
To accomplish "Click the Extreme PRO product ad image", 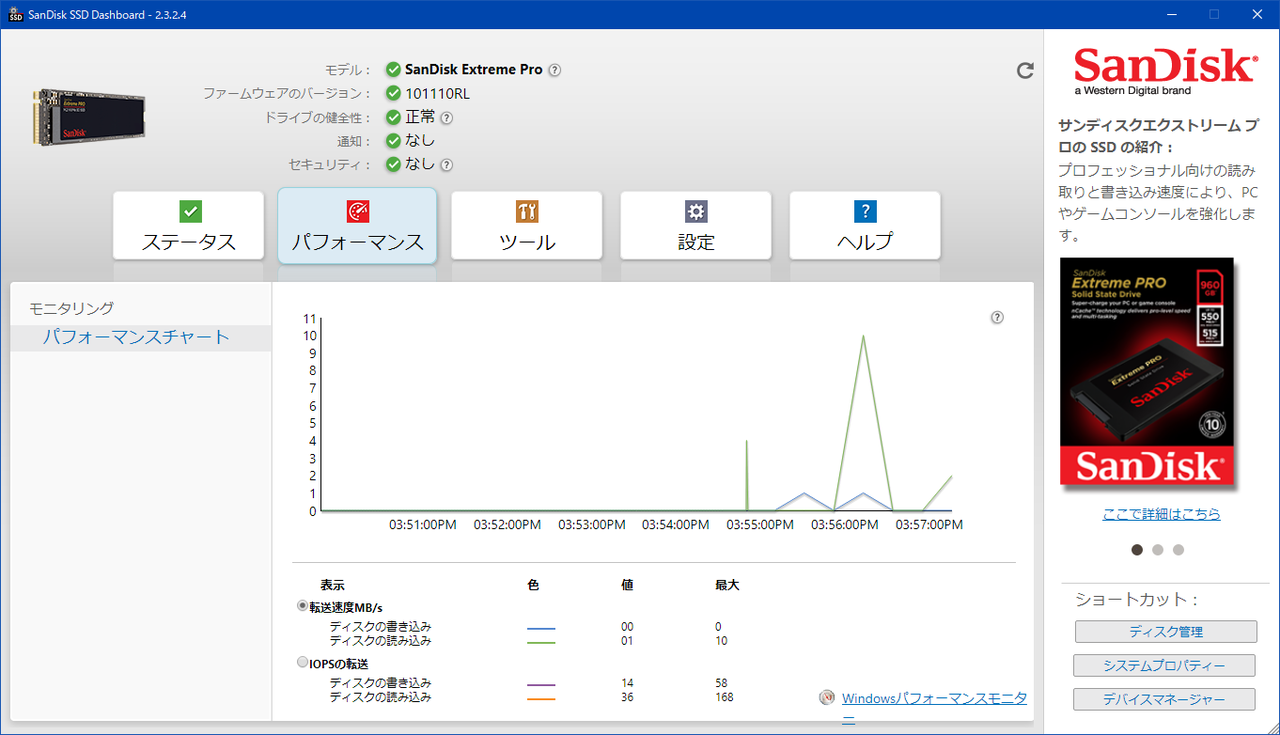I will (x=1147, y=372).
